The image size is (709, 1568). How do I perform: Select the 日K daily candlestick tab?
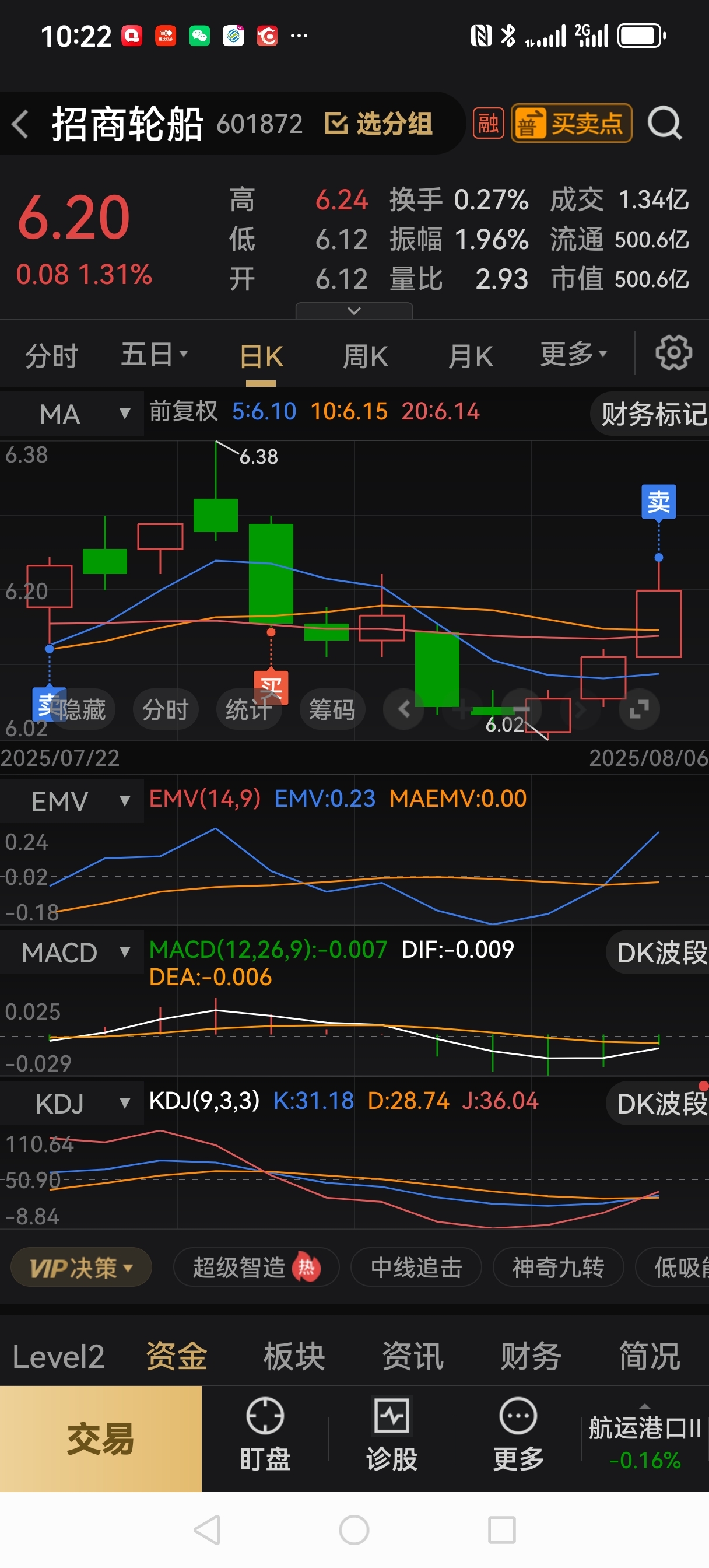261,356
